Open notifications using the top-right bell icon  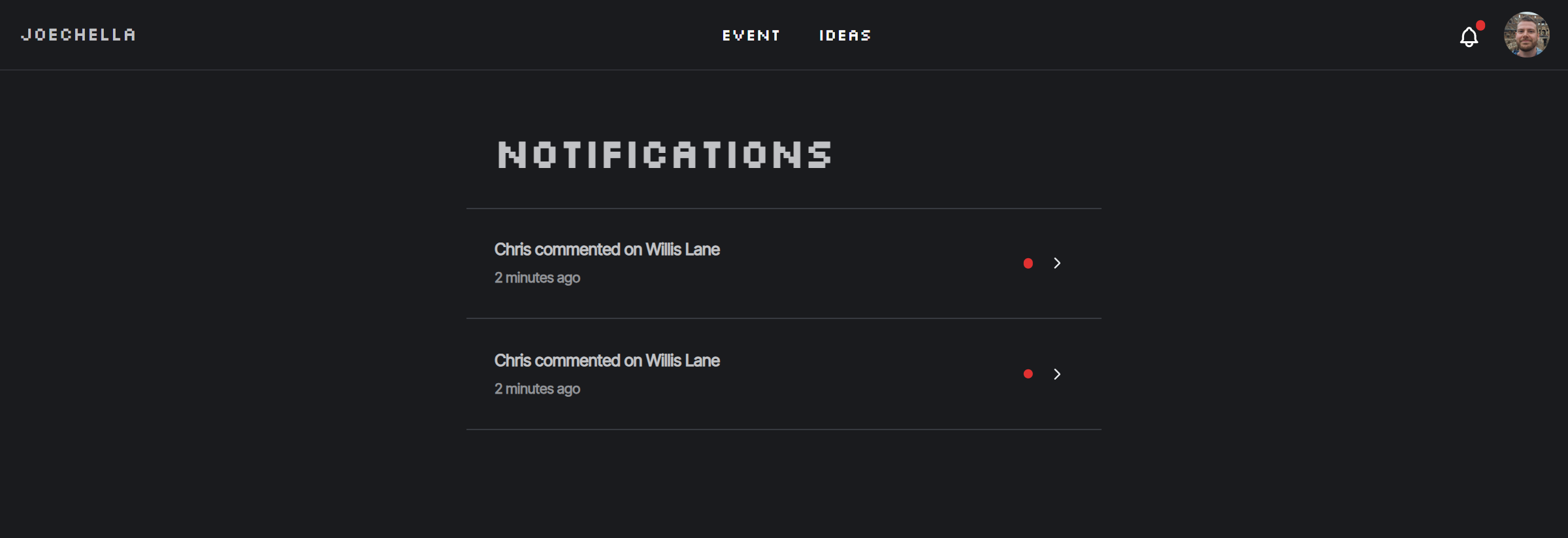tap(1469, 37)
